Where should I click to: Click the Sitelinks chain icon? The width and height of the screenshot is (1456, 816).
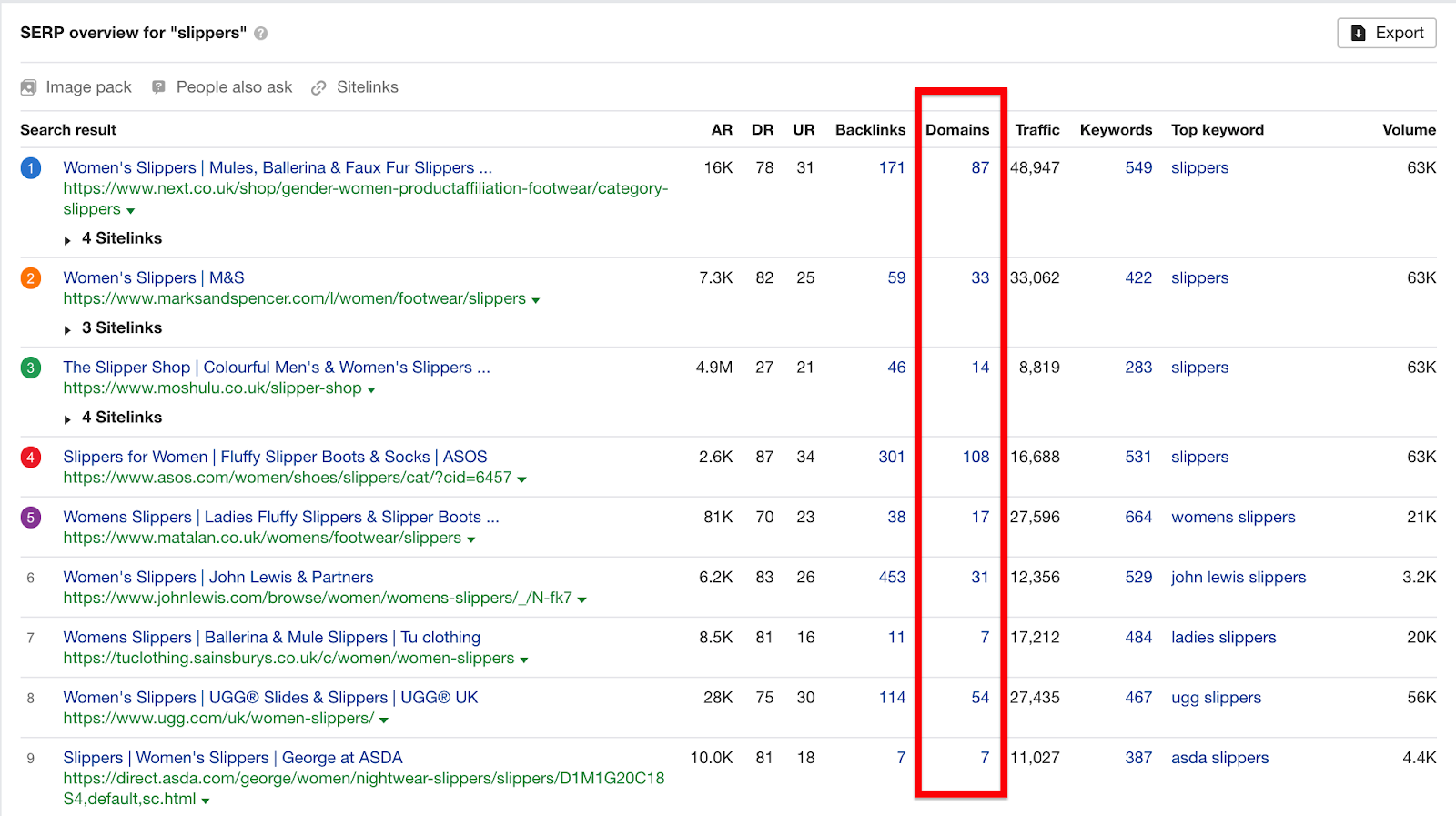[318, 87]
